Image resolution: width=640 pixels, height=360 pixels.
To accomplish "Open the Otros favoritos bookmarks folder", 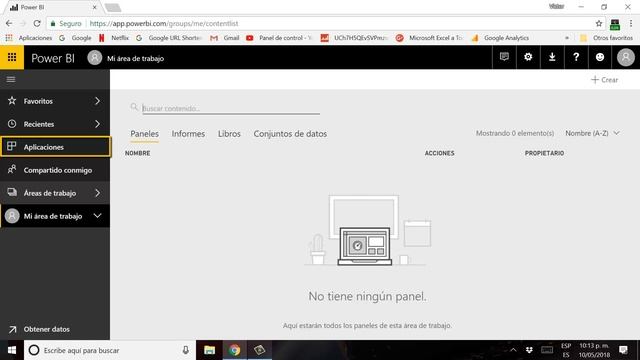I will 607,38.
